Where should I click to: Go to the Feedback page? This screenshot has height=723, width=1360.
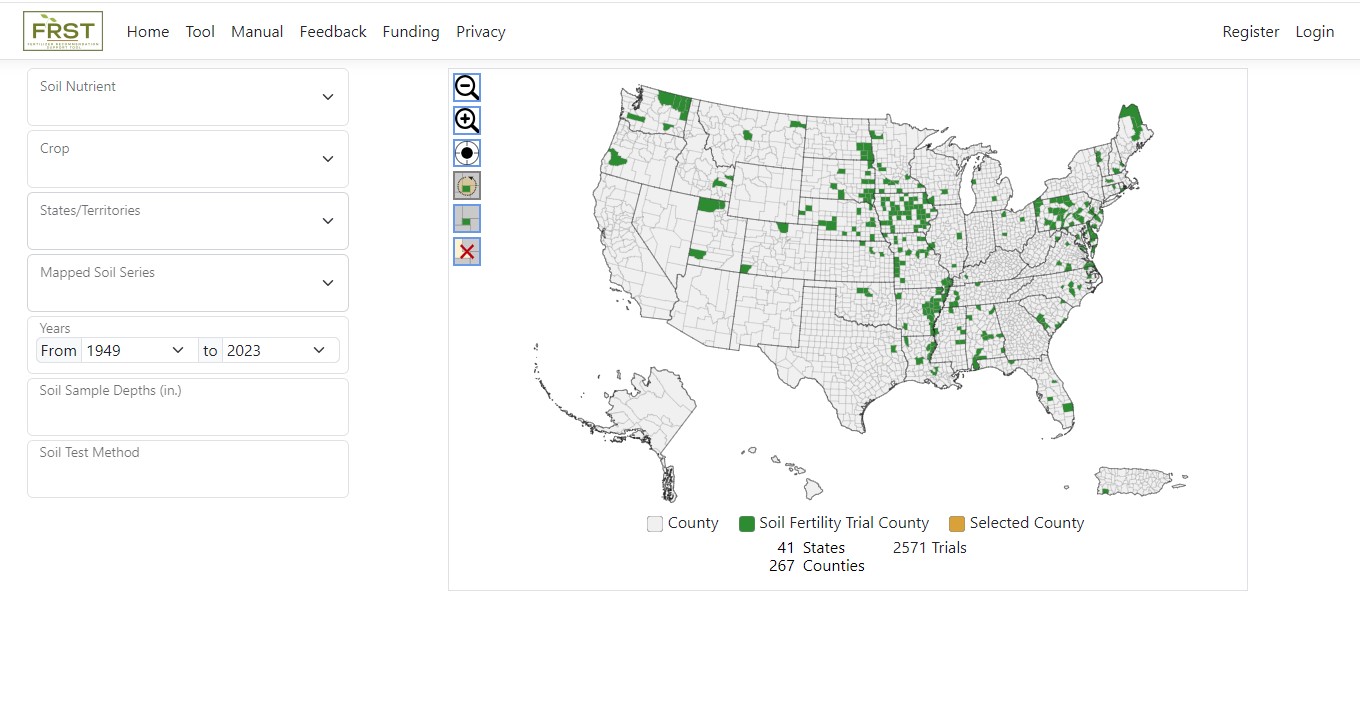[x=333, y=31]
